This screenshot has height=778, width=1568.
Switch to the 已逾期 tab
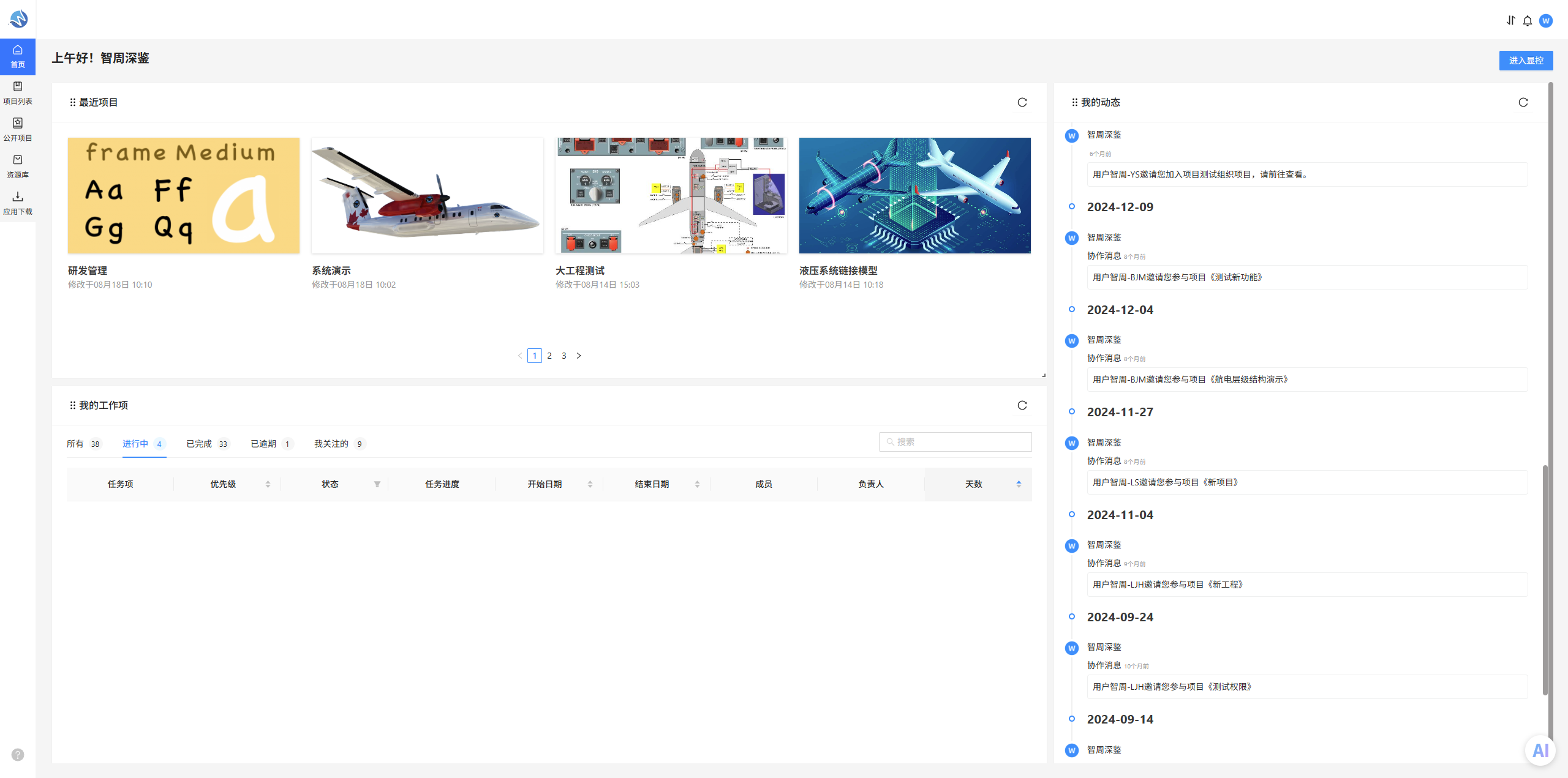(272, 444)
